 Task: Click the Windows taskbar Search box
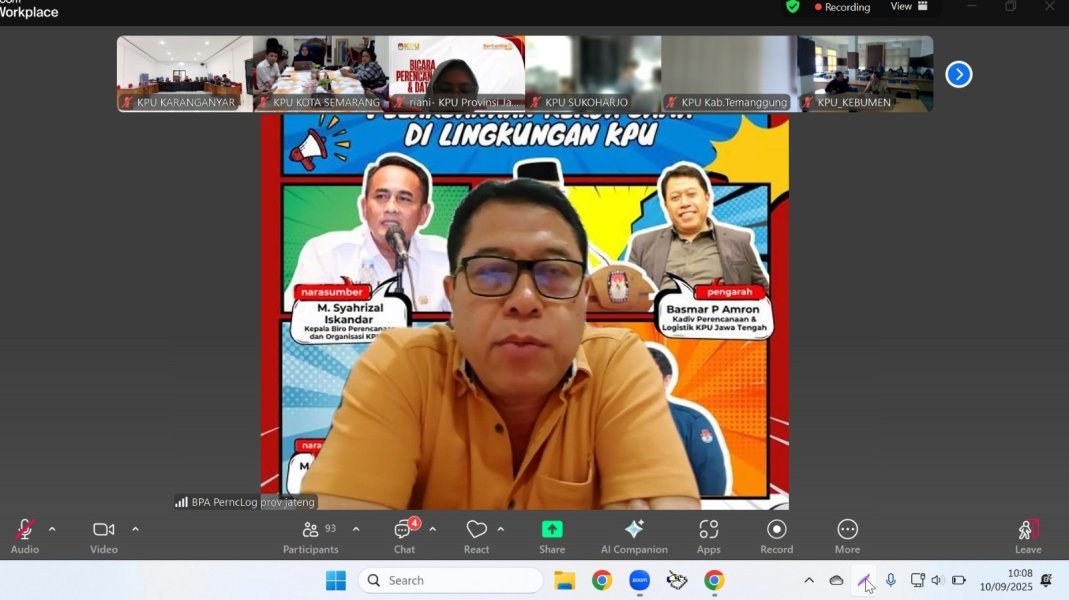point(450,580)
